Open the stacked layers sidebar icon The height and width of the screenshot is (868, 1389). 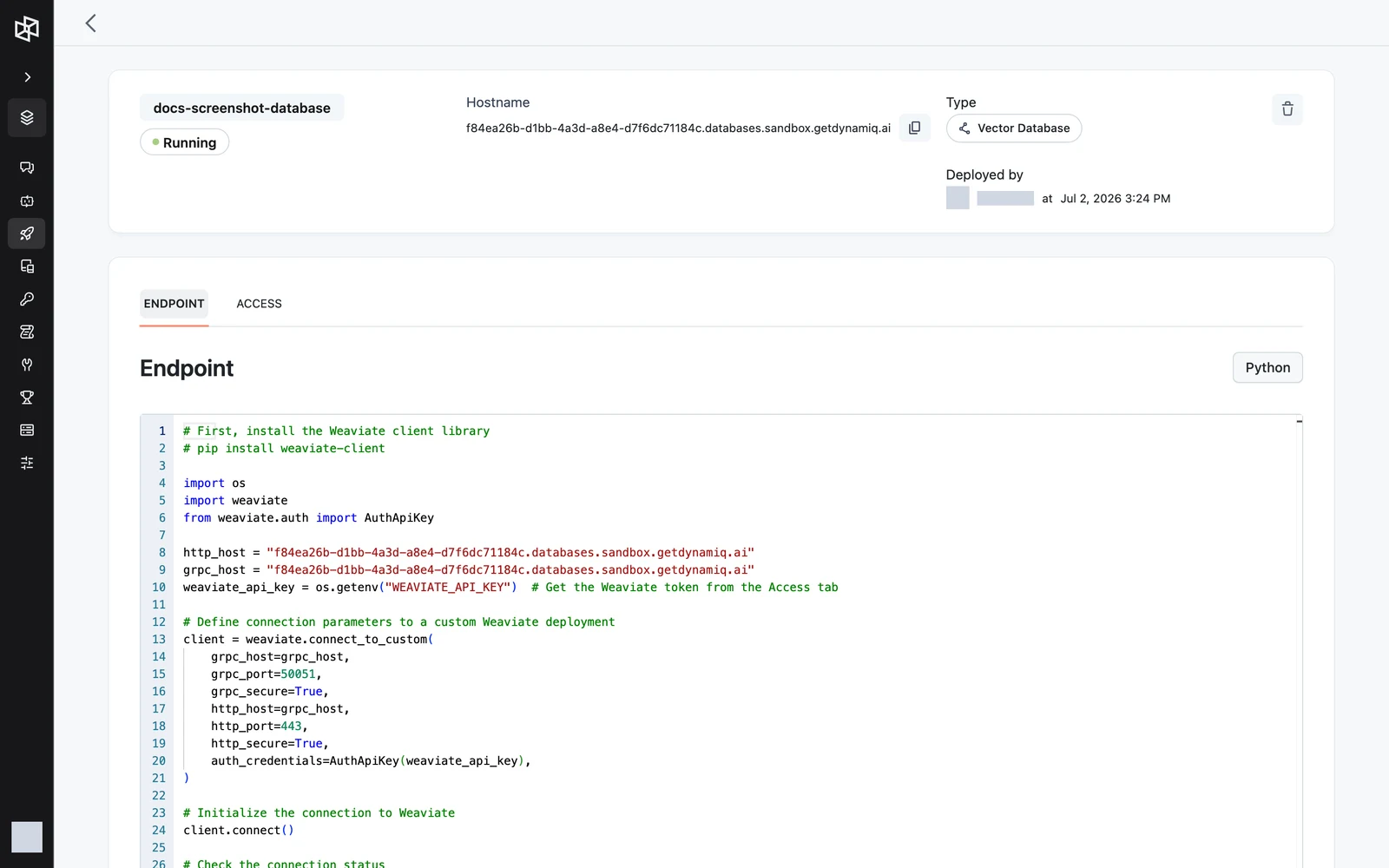point(27,117)
